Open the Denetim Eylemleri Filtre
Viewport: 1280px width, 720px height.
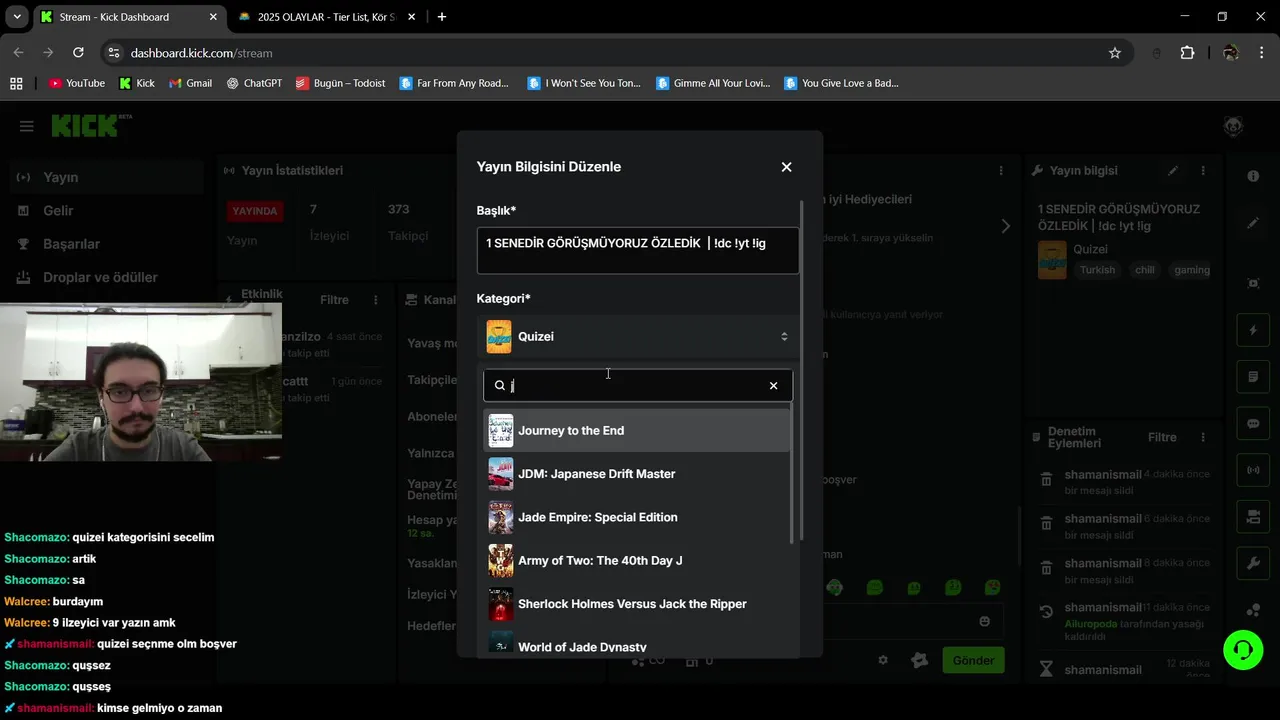1162,437
